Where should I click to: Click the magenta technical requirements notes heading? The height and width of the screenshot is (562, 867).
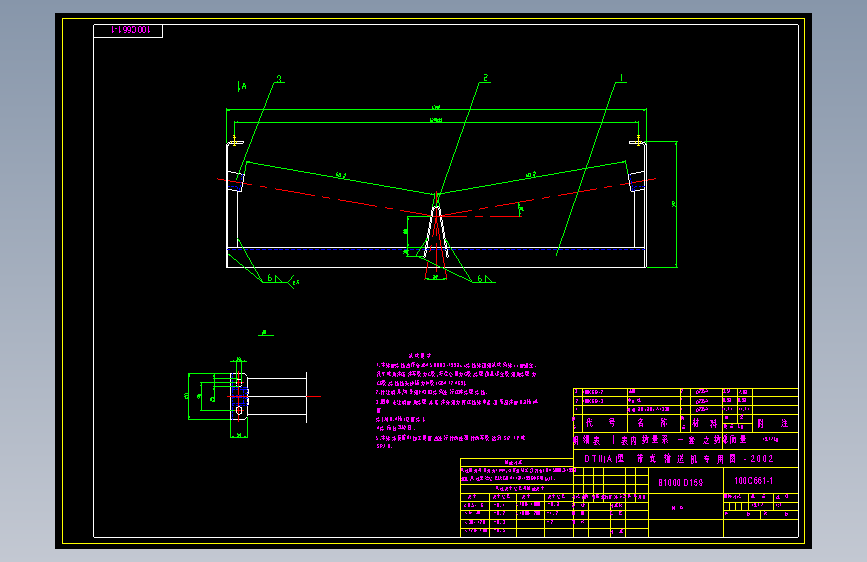tap(420, 356)
